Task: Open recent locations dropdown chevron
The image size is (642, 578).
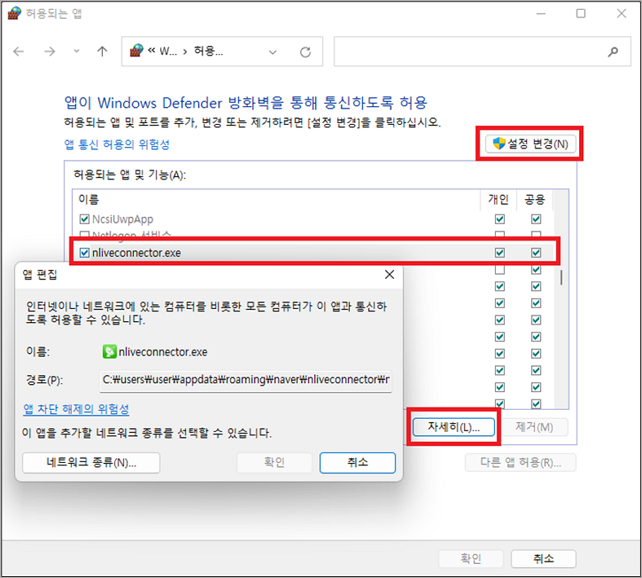Action: click(x=76, y=52)
